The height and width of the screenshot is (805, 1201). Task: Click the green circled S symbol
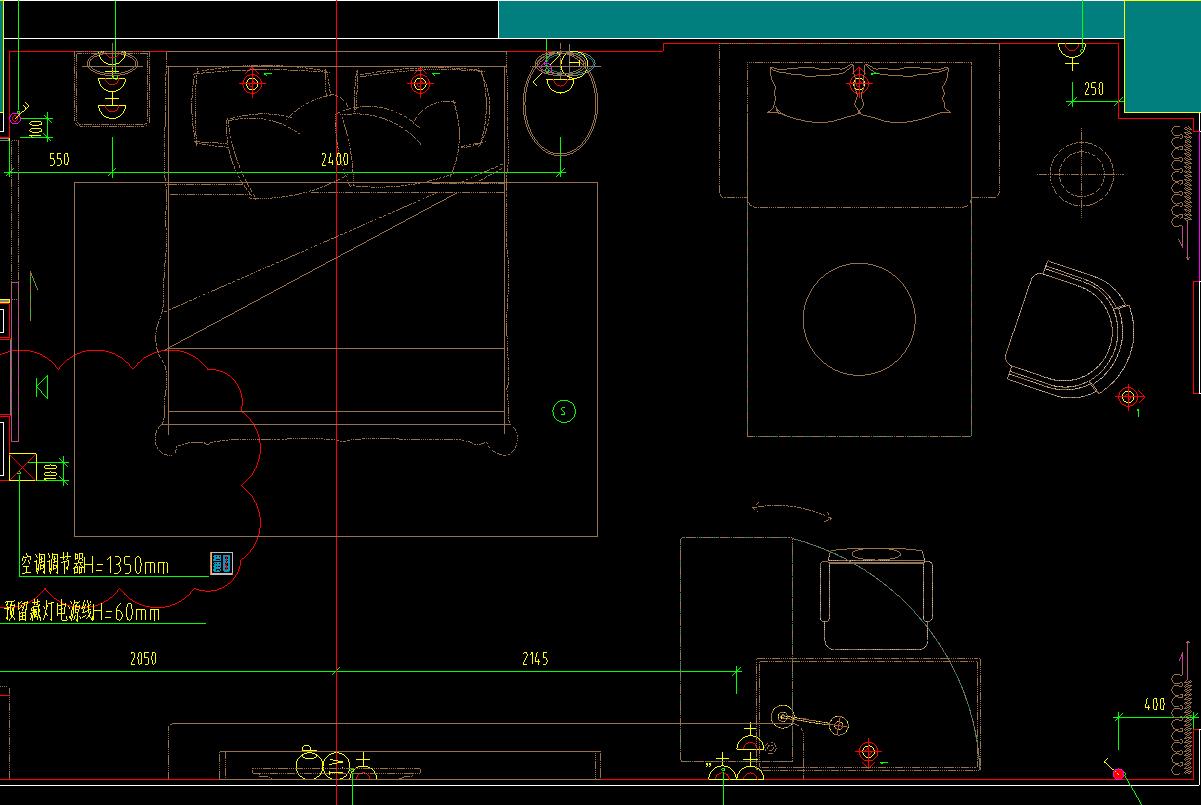(564, 411)
